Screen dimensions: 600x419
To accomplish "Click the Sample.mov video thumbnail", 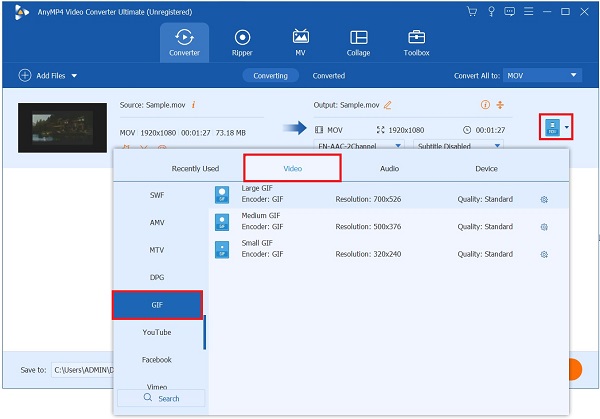I will click(x=62, y=127).
